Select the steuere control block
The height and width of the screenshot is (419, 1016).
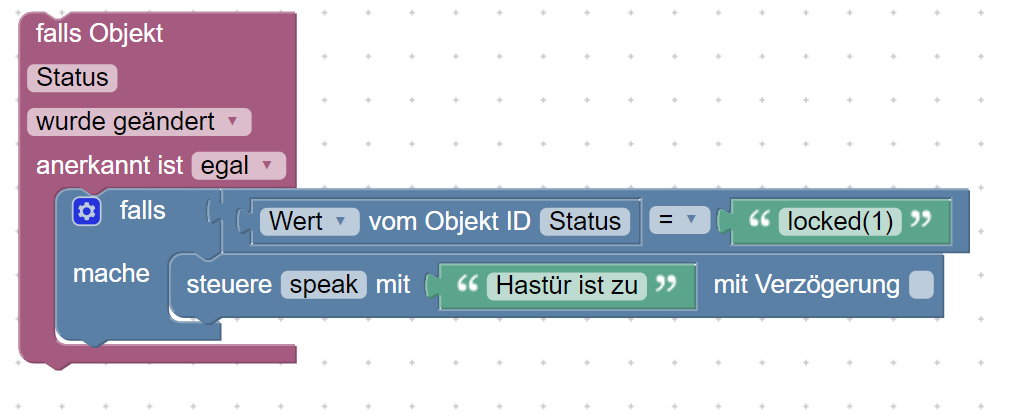tap(228, 285)
